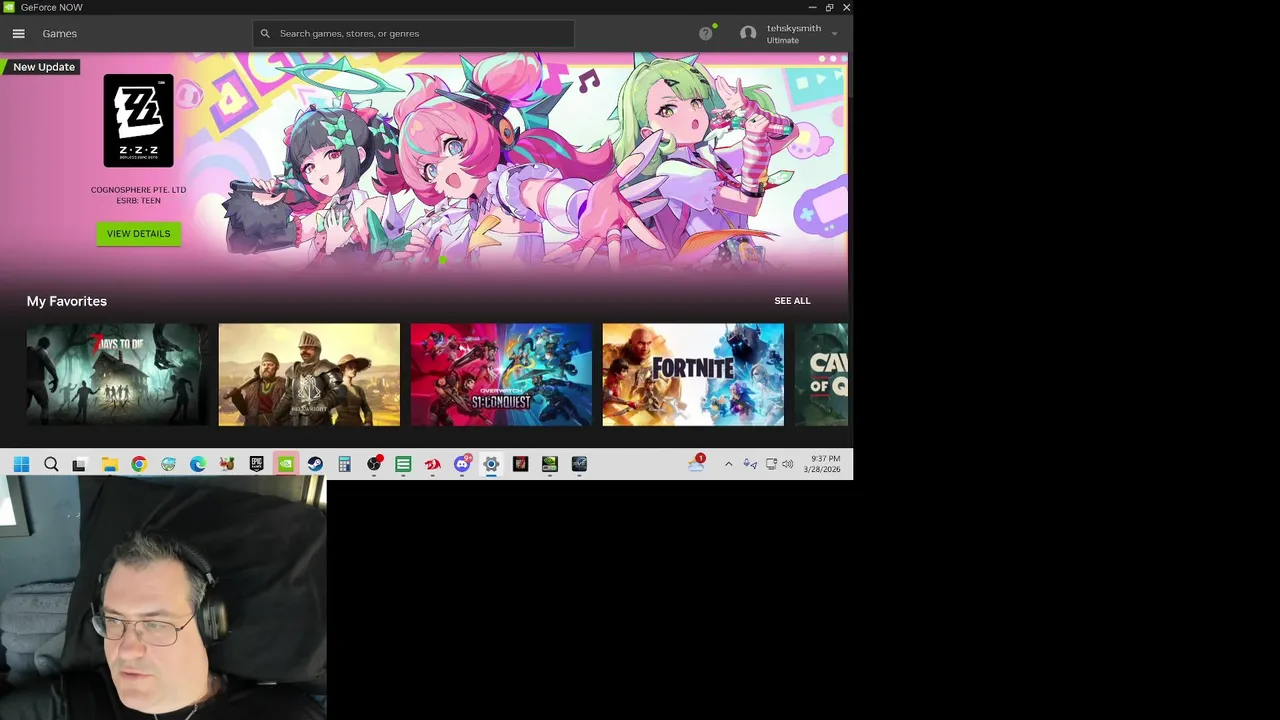The height and width of the screenshot is (720, 1280).
Task: Open the Fortnite game tile
Action: click(693, 375)
